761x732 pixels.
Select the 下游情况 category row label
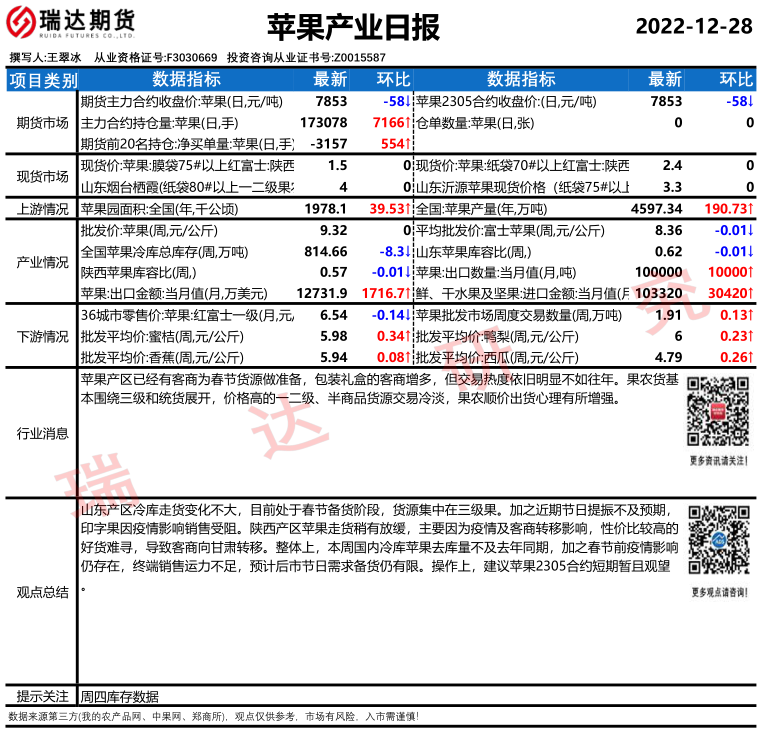tap(43, 336)
